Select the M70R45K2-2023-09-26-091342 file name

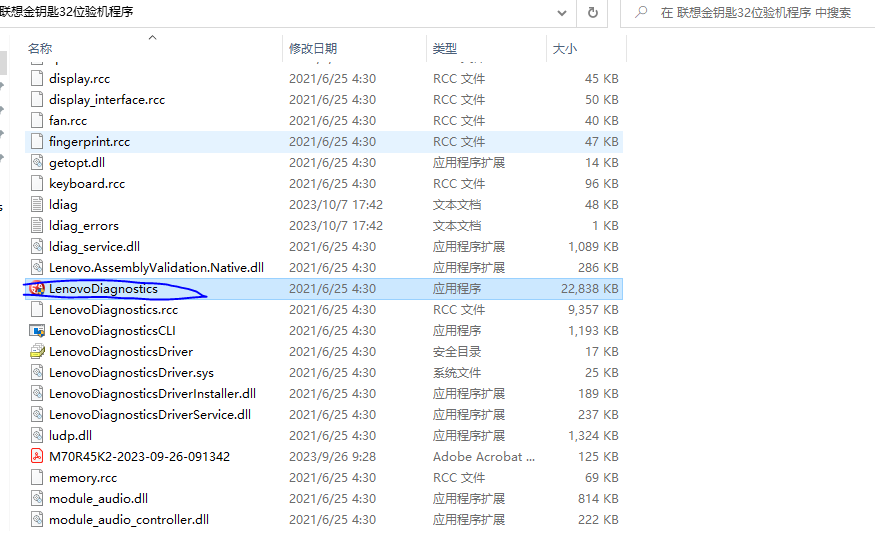(140, 457)
